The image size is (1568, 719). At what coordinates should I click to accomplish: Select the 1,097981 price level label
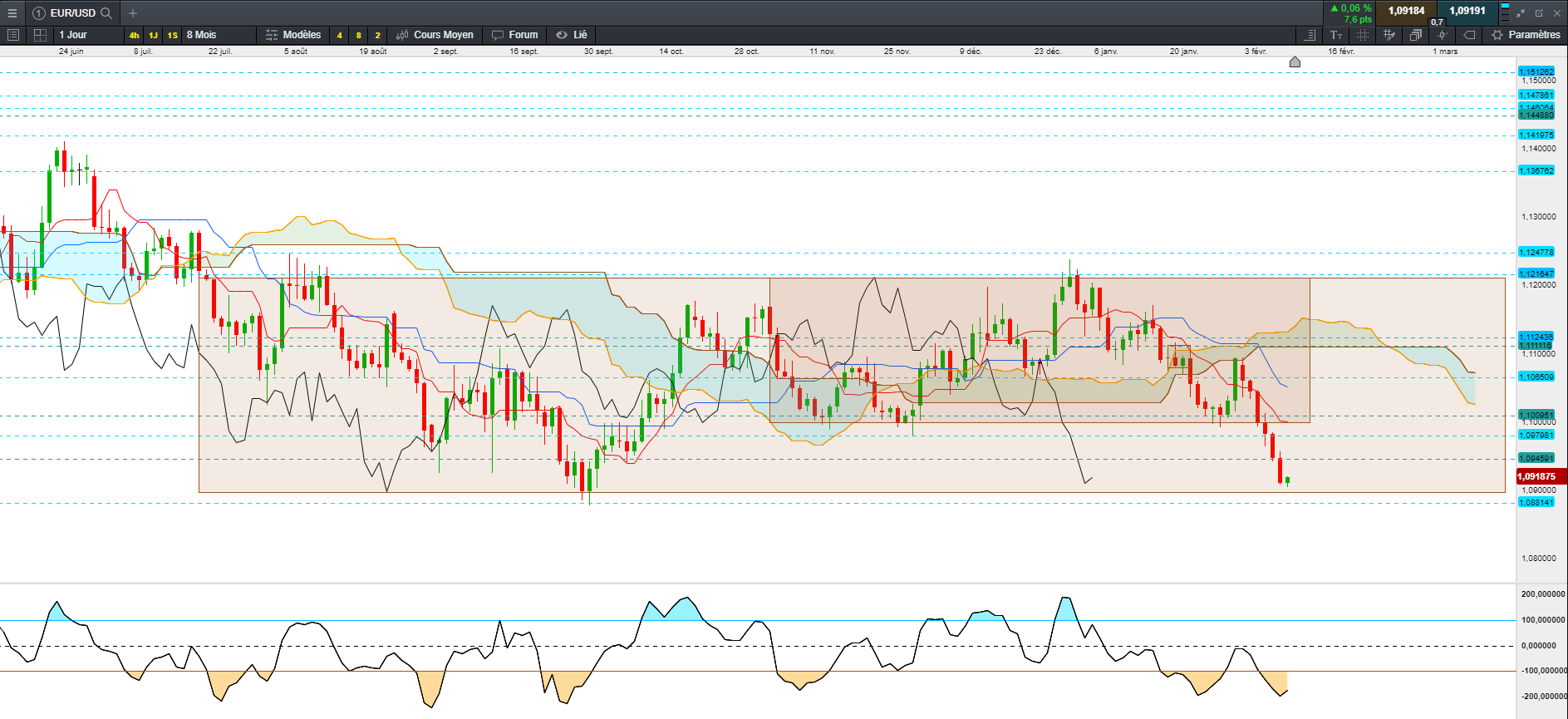point(1536,436)
